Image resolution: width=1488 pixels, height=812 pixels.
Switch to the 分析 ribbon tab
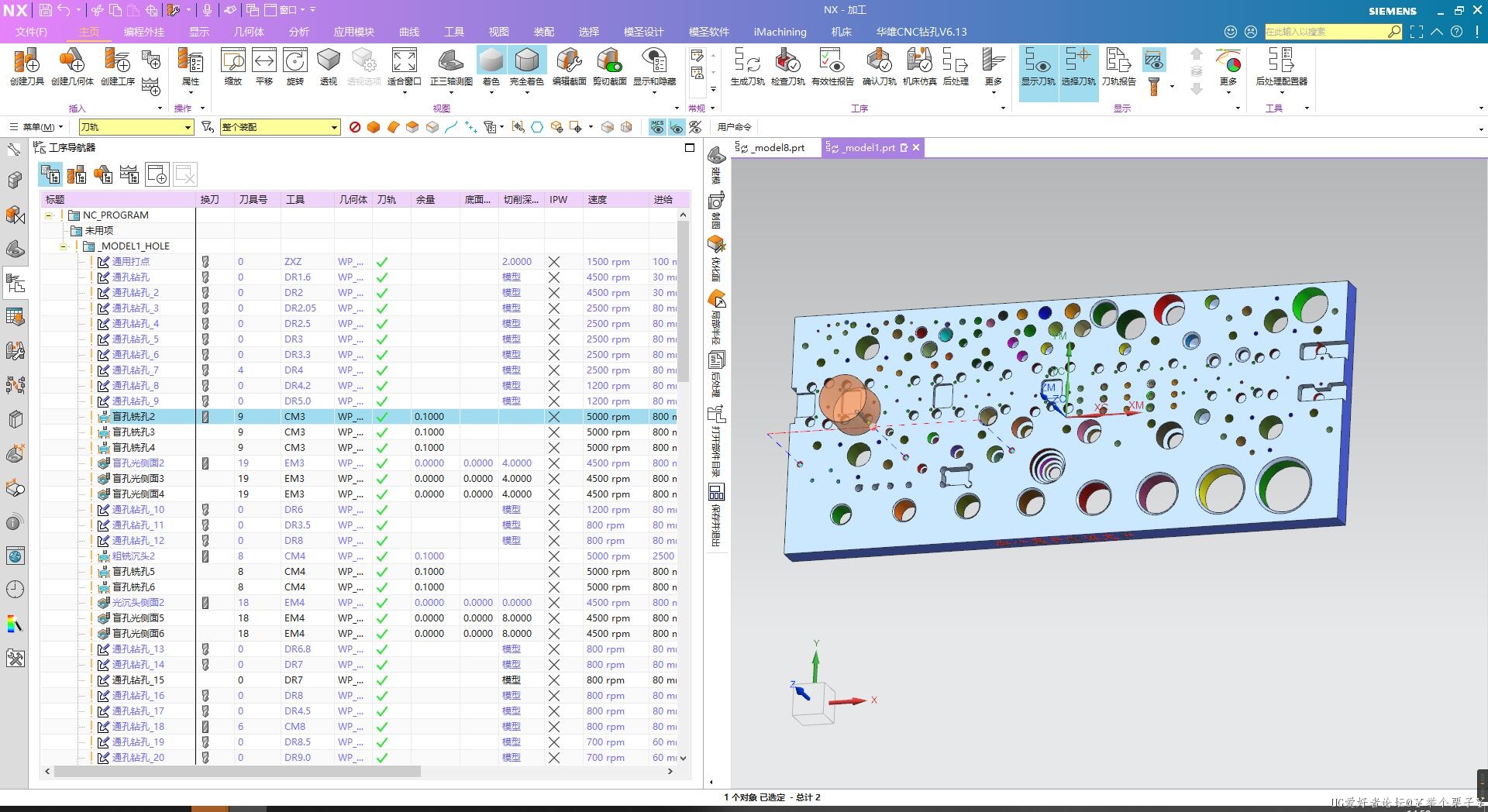298,32
